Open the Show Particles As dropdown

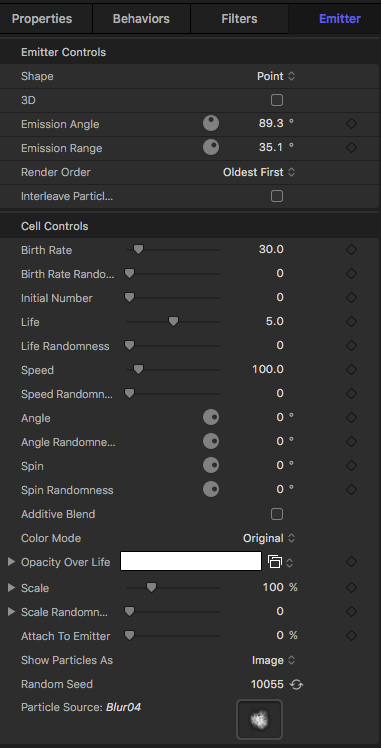tap(274, 660)
